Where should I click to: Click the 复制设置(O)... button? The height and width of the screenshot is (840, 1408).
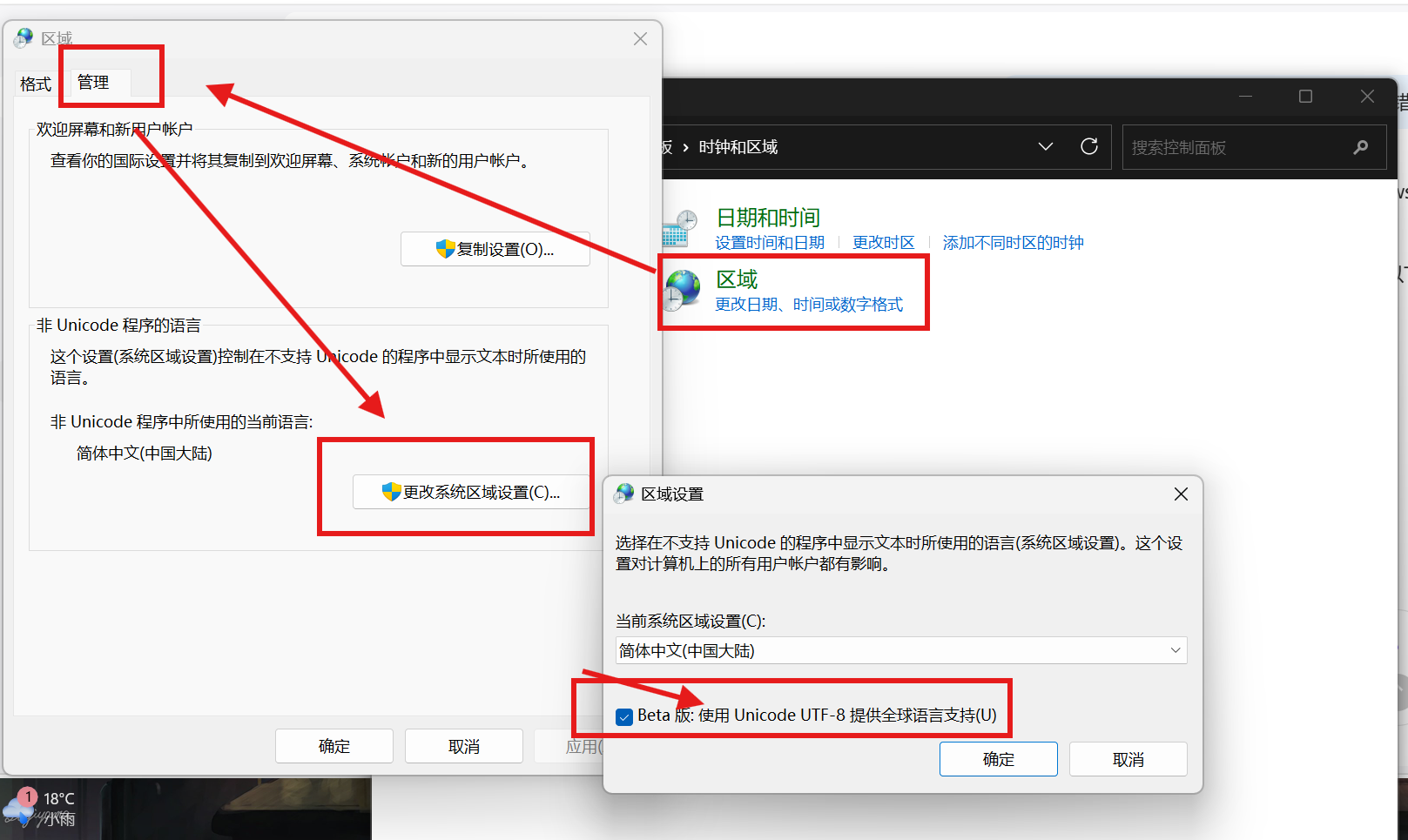(495, 249)
